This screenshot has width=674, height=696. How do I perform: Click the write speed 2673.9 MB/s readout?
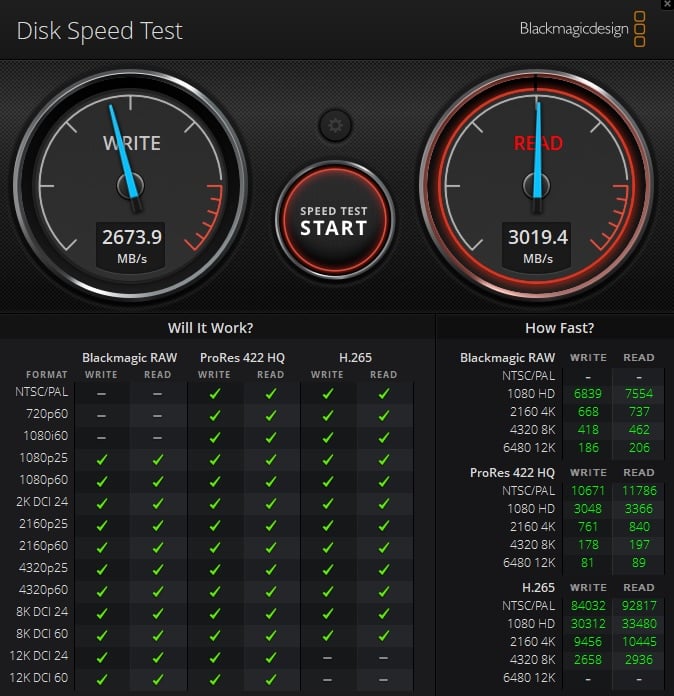(131, 245)
